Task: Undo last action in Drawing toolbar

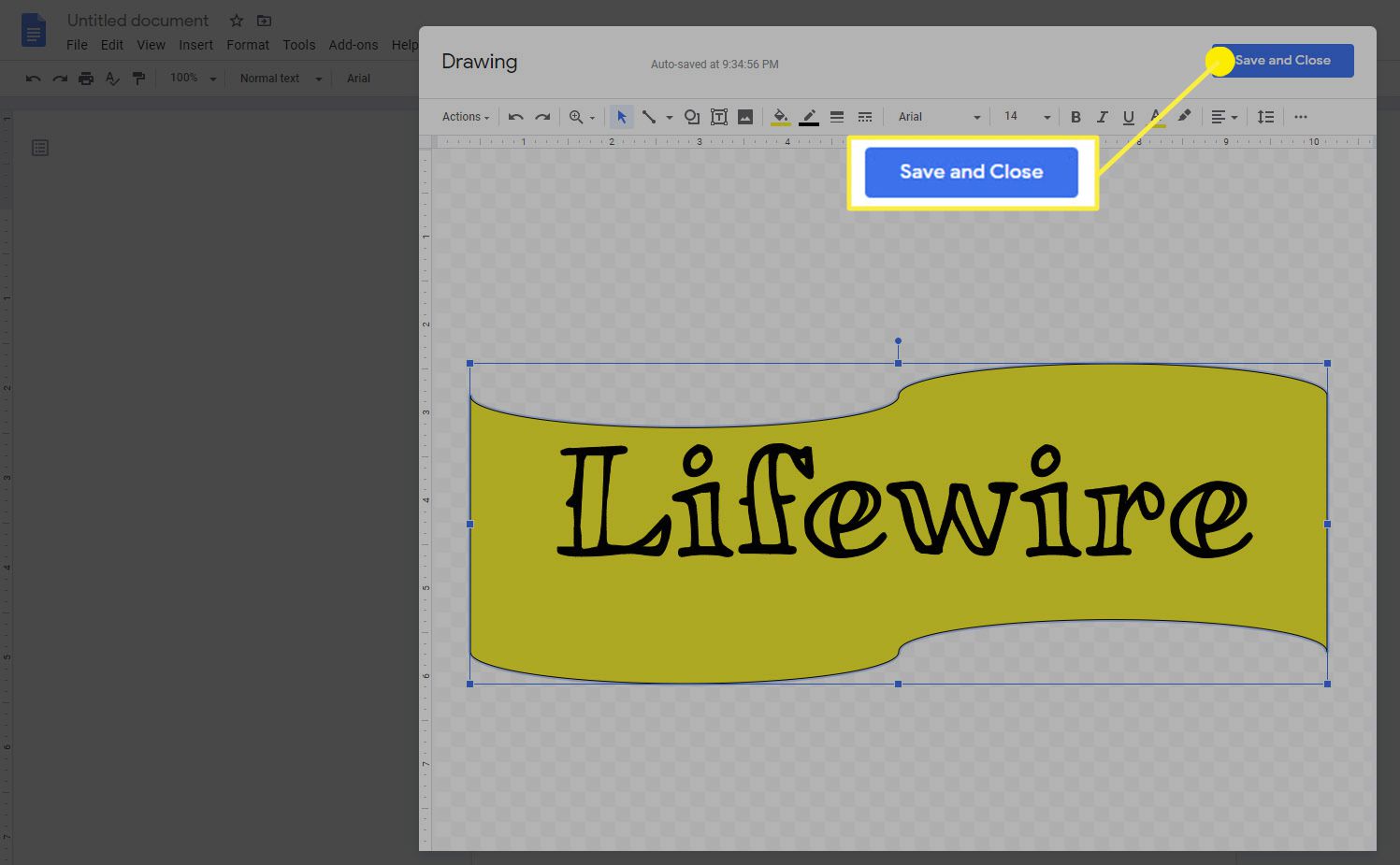Action: [x=515, y=117]
